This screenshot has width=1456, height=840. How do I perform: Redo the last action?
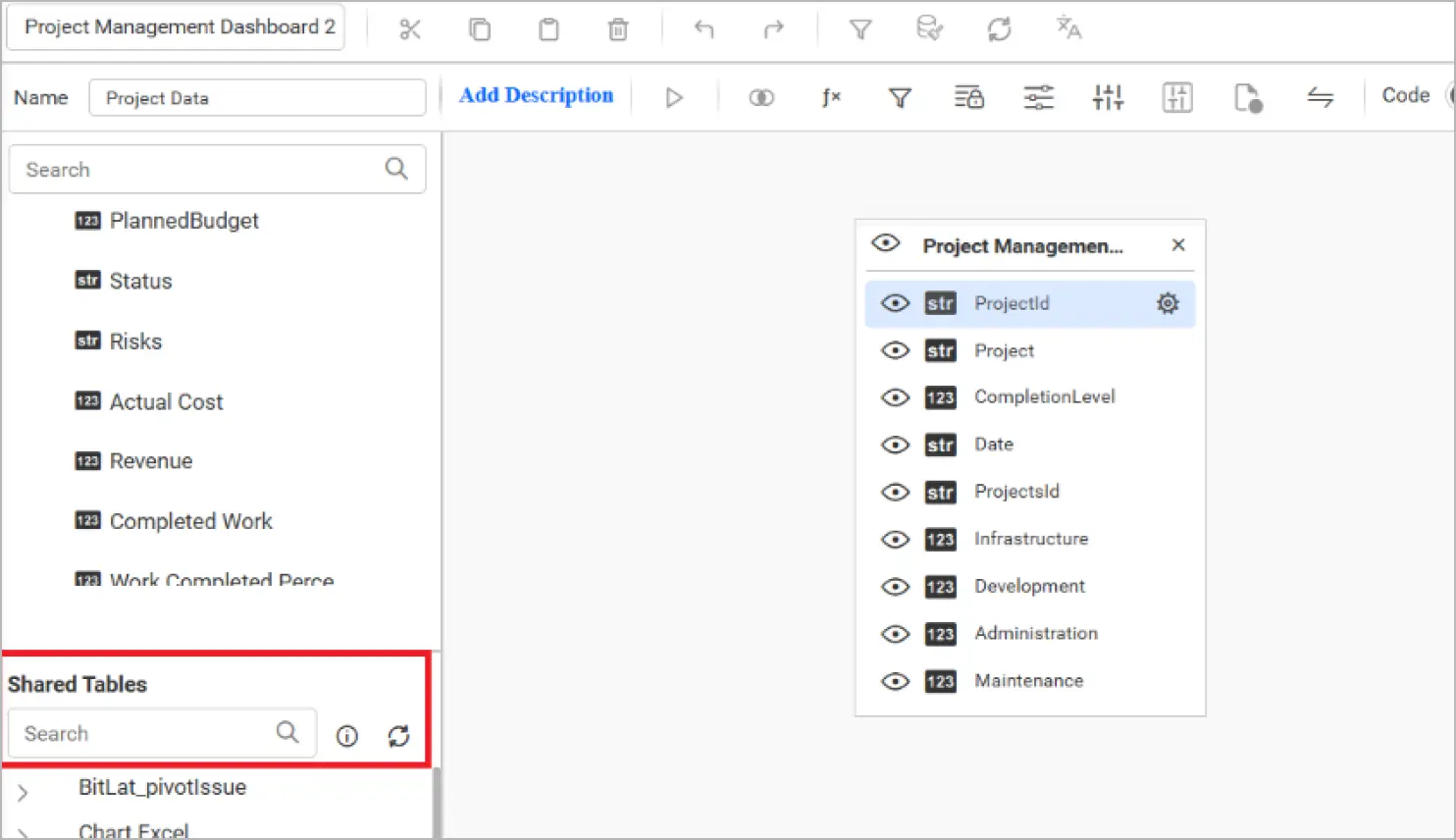[x=772, y=28]
